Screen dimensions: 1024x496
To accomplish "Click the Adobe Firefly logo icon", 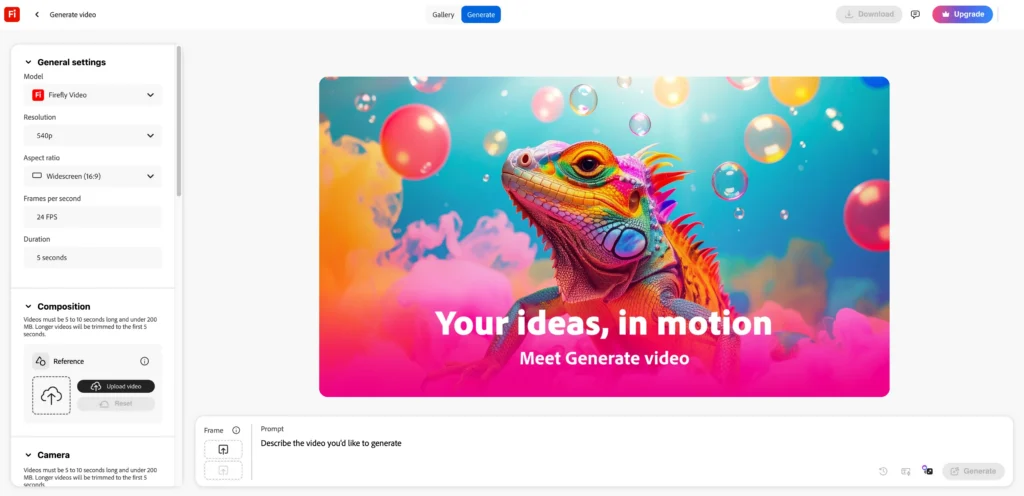I will (x=12, y=14).
